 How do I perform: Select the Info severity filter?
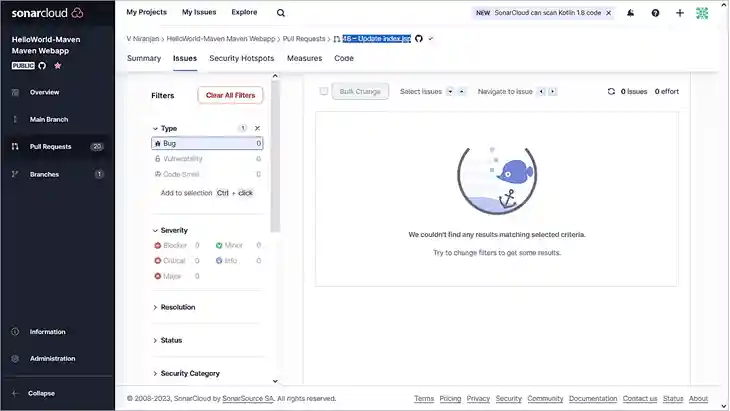(x=238, y=261)
